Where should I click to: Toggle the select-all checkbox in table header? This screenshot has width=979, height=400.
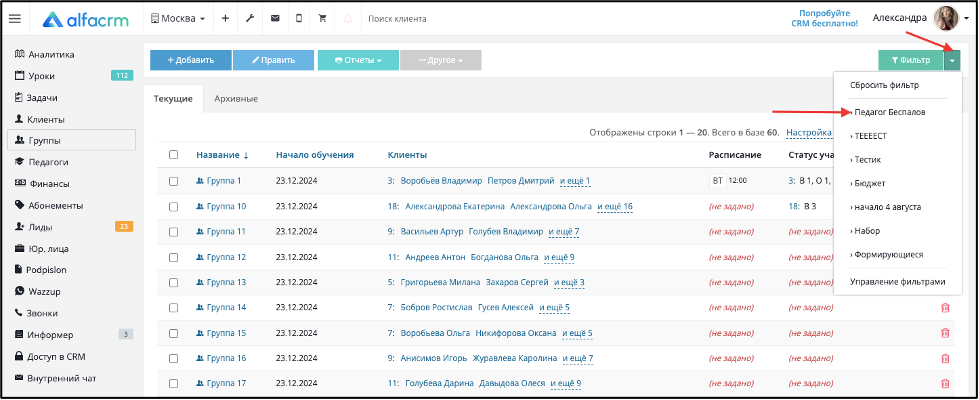(x=174, y=155)
